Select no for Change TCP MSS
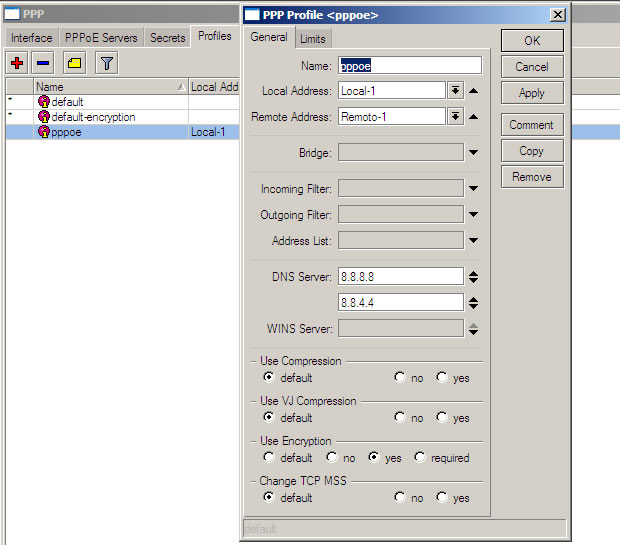 click(400, 497)
